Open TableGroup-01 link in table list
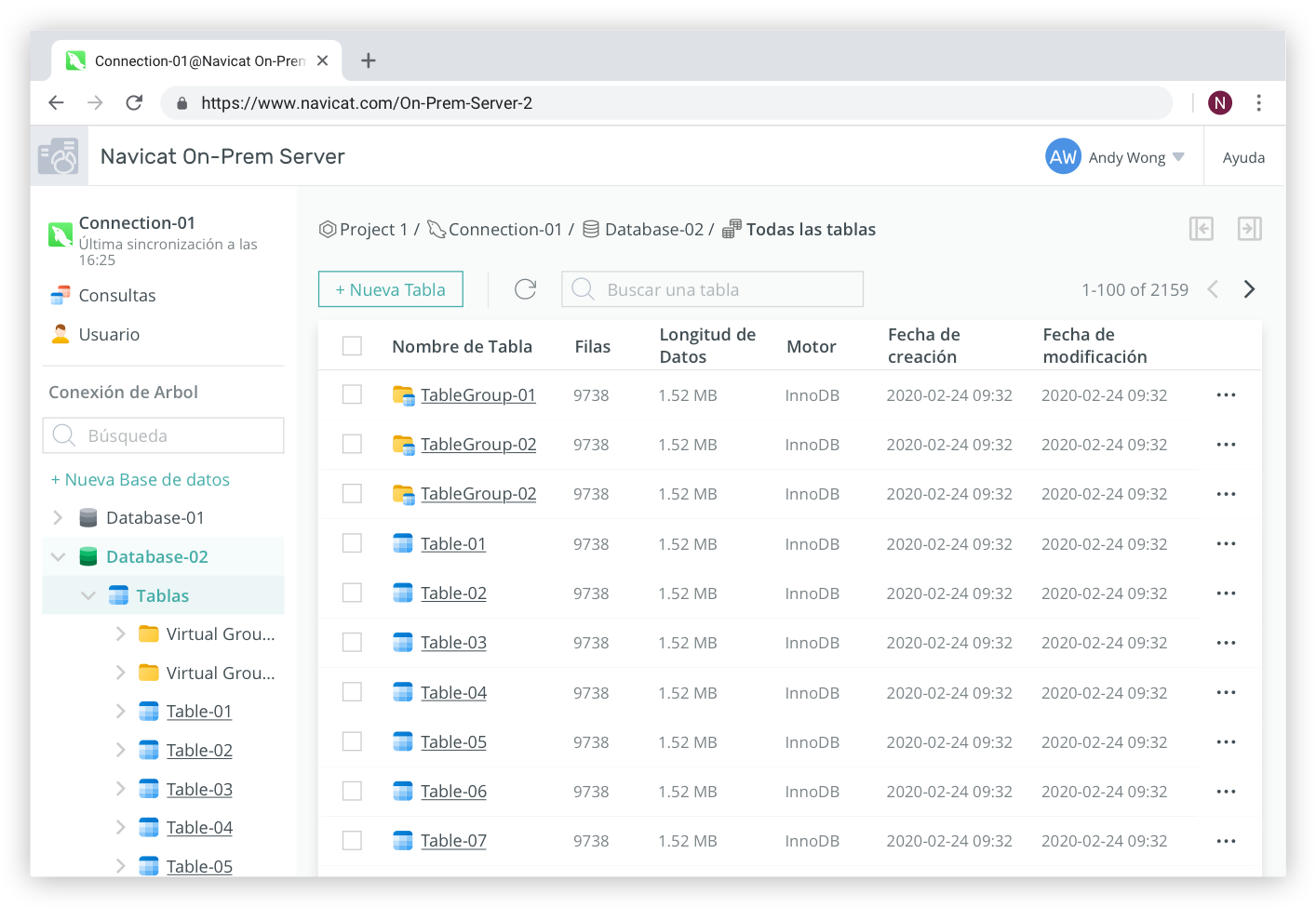This screenshot has width=1316, height=907. (478, 395)
